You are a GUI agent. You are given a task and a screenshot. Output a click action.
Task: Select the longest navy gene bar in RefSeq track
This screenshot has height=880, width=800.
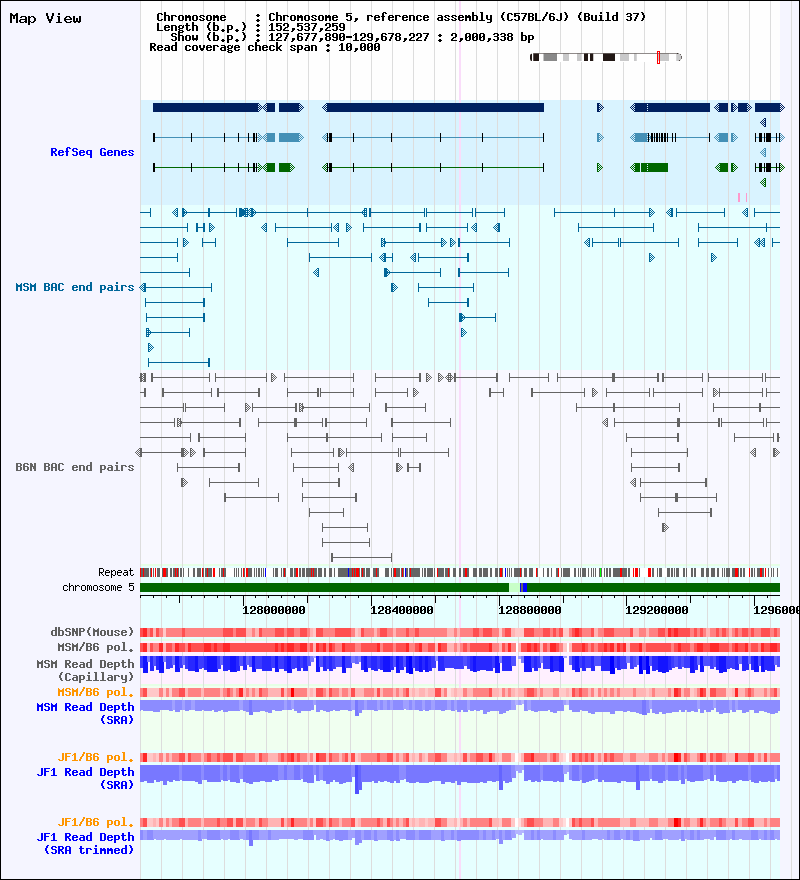433,107
